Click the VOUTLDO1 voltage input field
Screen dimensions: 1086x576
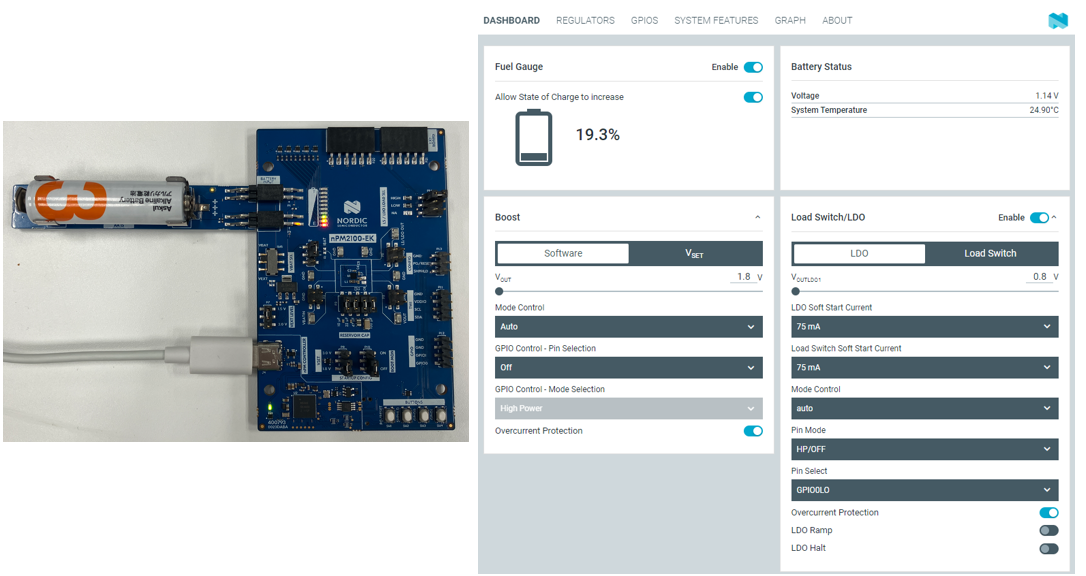[1037, 277]
